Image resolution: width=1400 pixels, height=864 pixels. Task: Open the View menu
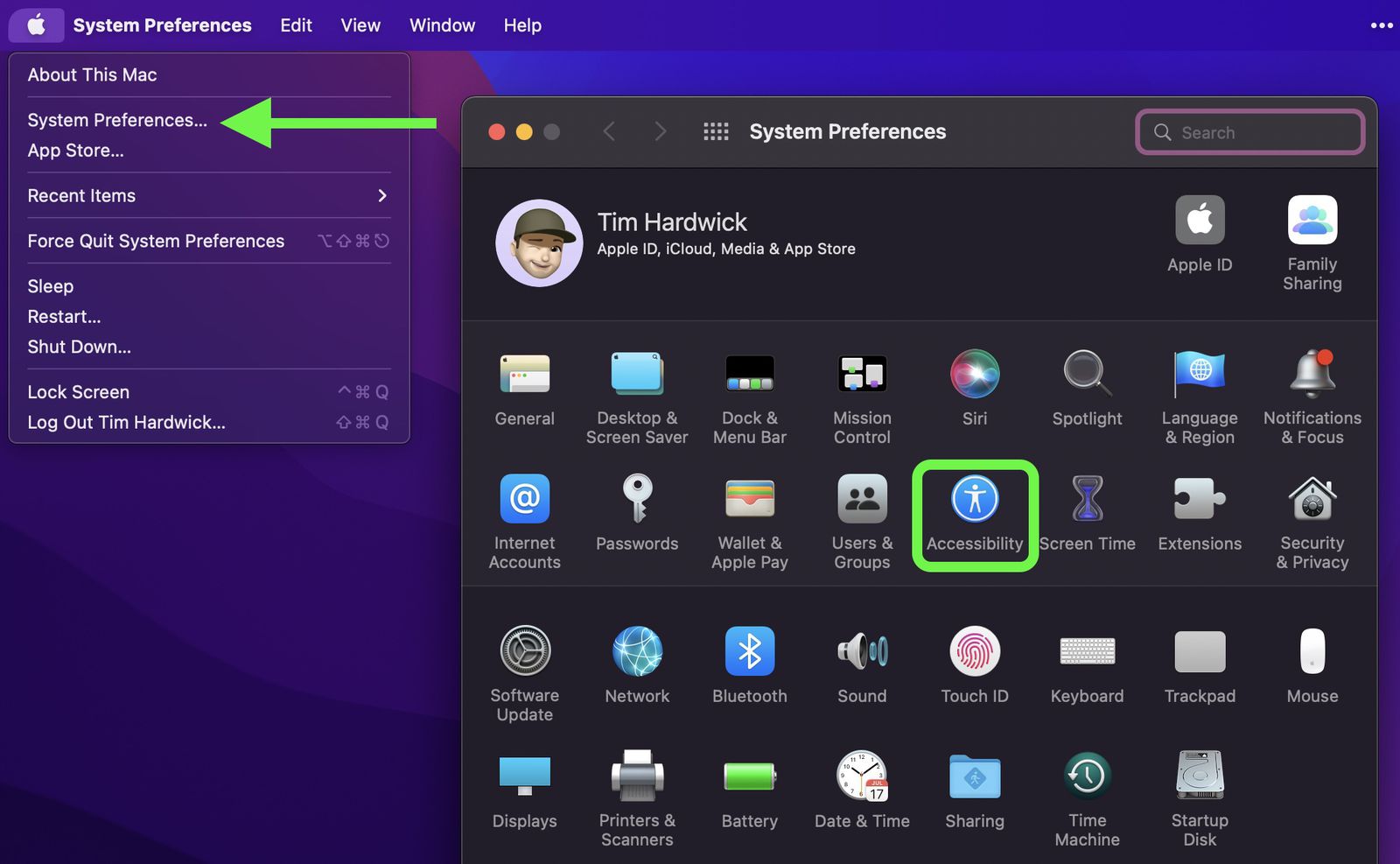(x=360, y=25)
